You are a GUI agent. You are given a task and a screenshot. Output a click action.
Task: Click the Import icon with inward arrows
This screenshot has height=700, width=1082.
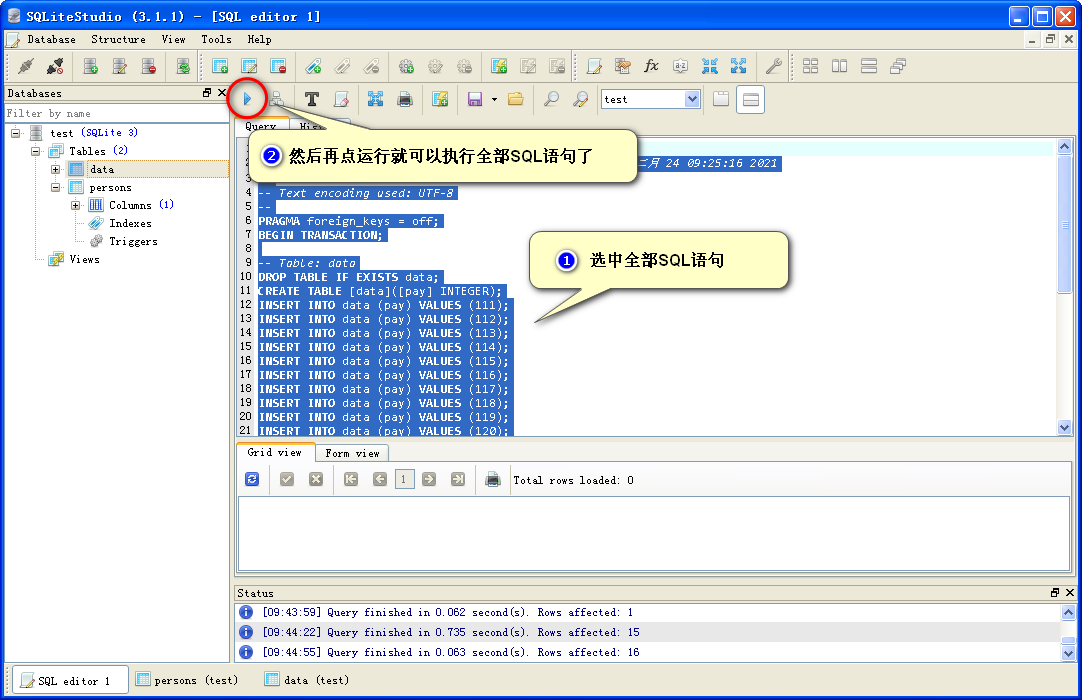pos(709,66)
